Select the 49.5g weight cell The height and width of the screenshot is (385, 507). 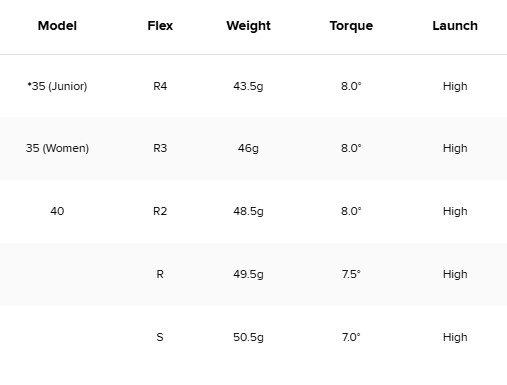(x=248, y=274)
